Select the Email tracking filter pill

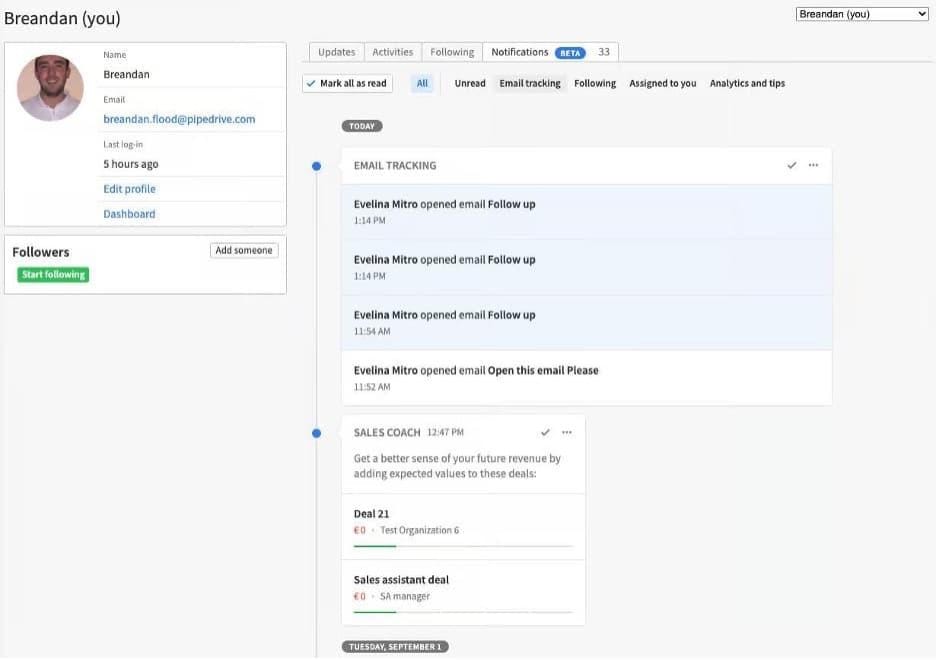(529, 83)
